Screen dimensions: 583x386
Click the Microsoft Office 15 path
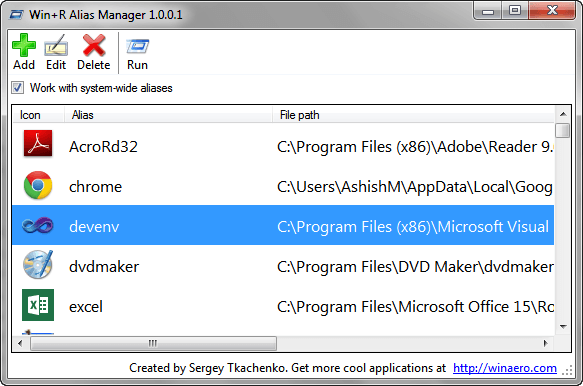click(x=415, y=307)
